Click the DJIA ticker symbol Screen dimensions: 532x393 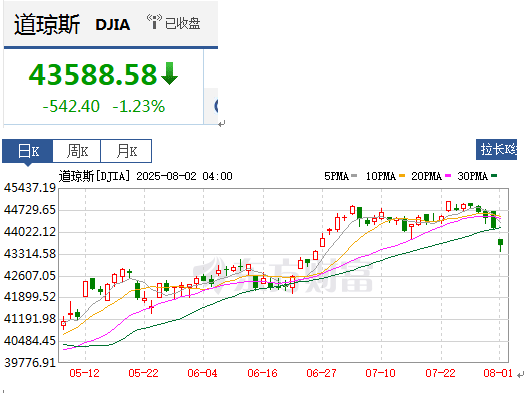pos(113,25)
